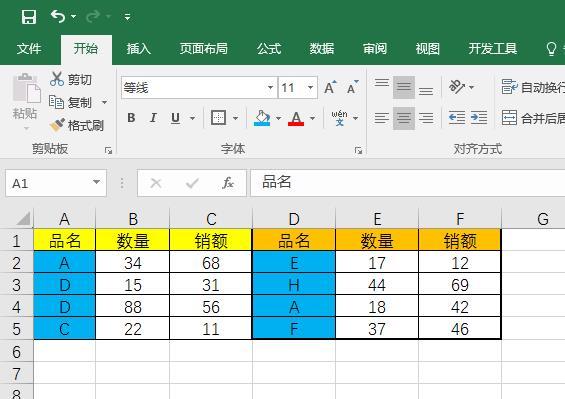The height and width of the screenshot is (399, 565).
Task: Expand the font color dropdown arrow
Action: tap(312, 118)
